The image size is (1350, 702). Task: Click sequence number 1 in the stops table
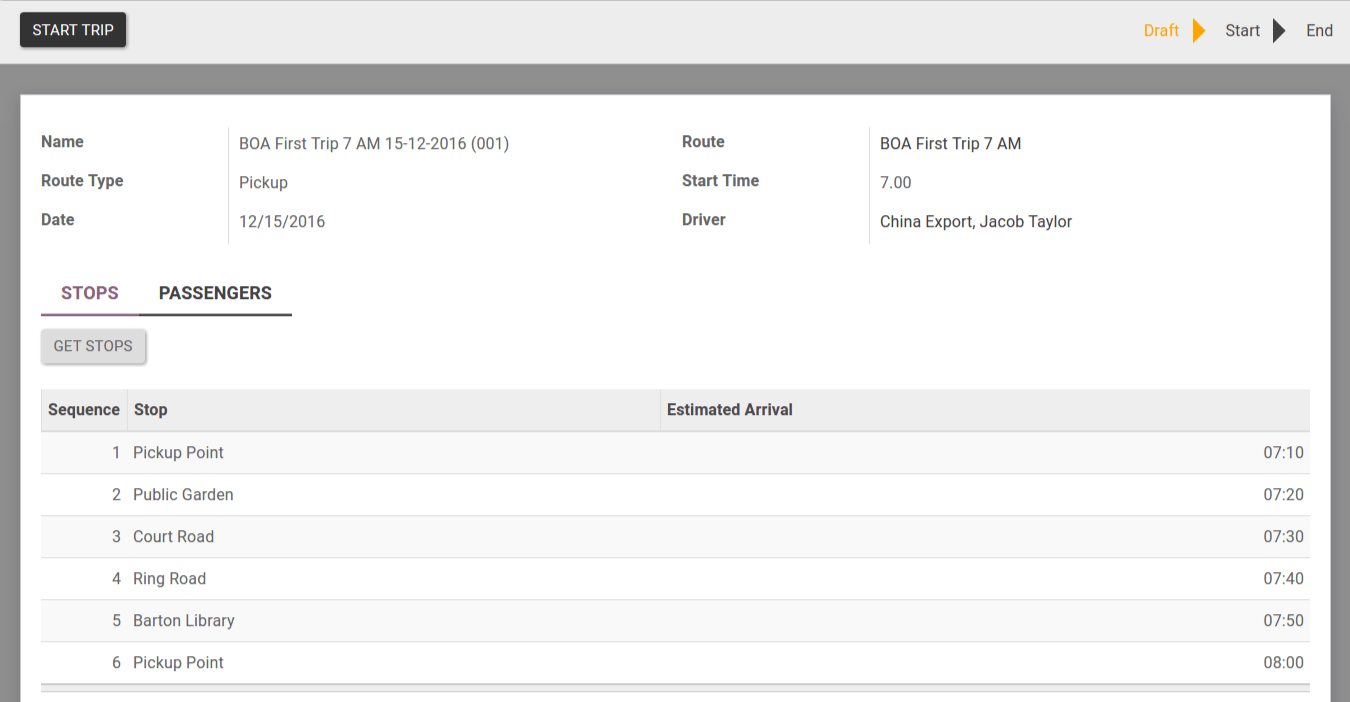[116, 453]
